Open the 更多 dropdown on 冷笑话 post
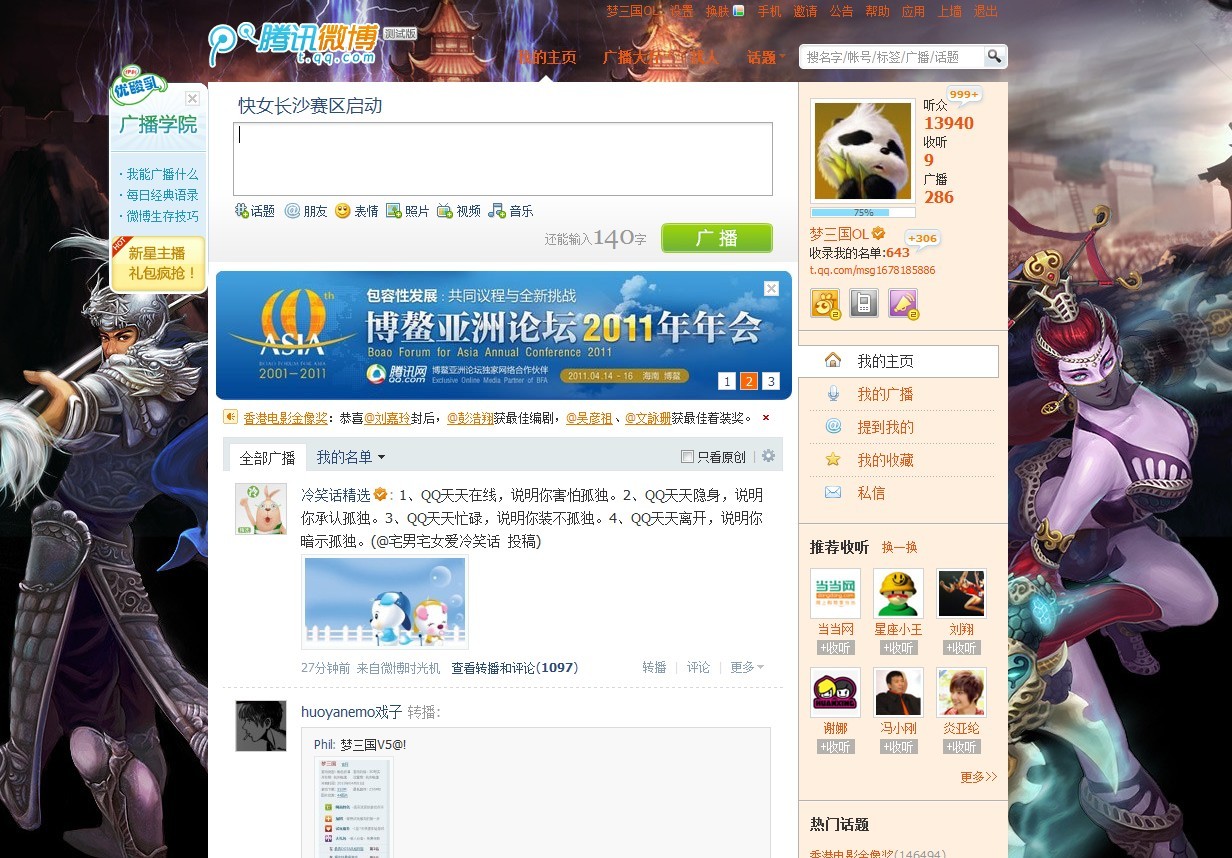This screenshot has width=1232, height=858. pyautogui.click(x=747, y=667)
